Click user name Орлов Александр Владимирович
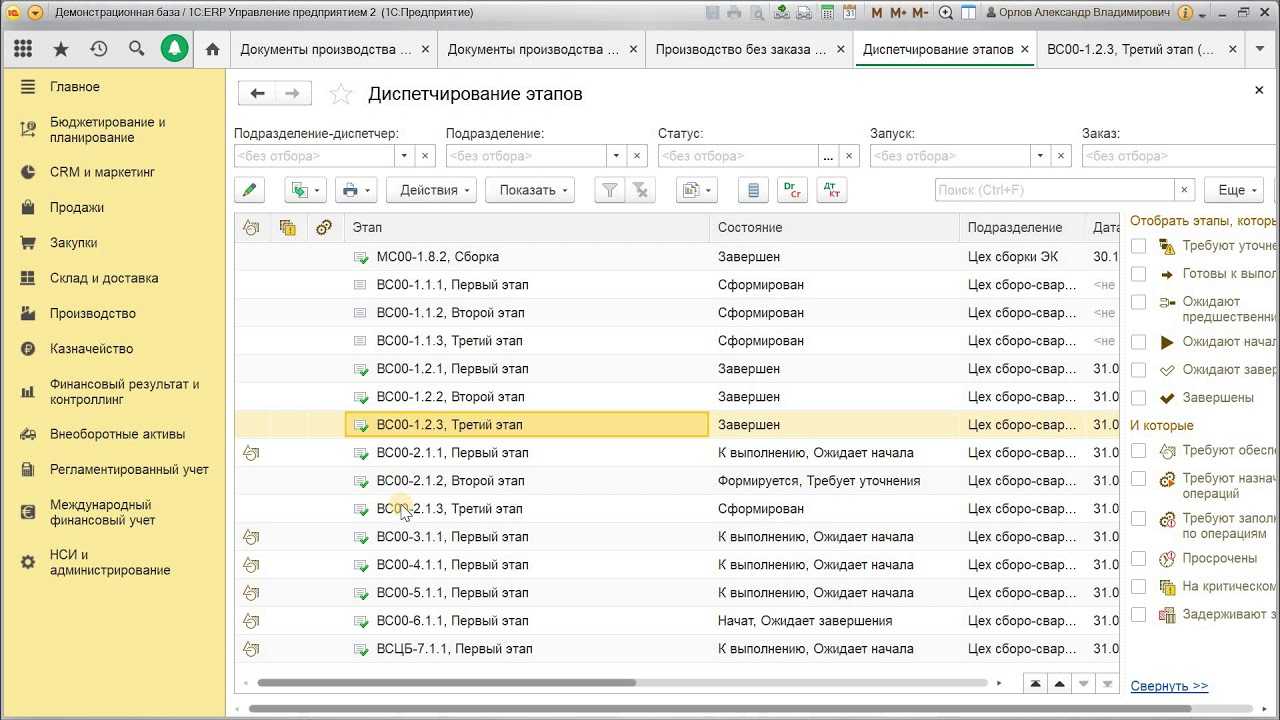 1084,13
